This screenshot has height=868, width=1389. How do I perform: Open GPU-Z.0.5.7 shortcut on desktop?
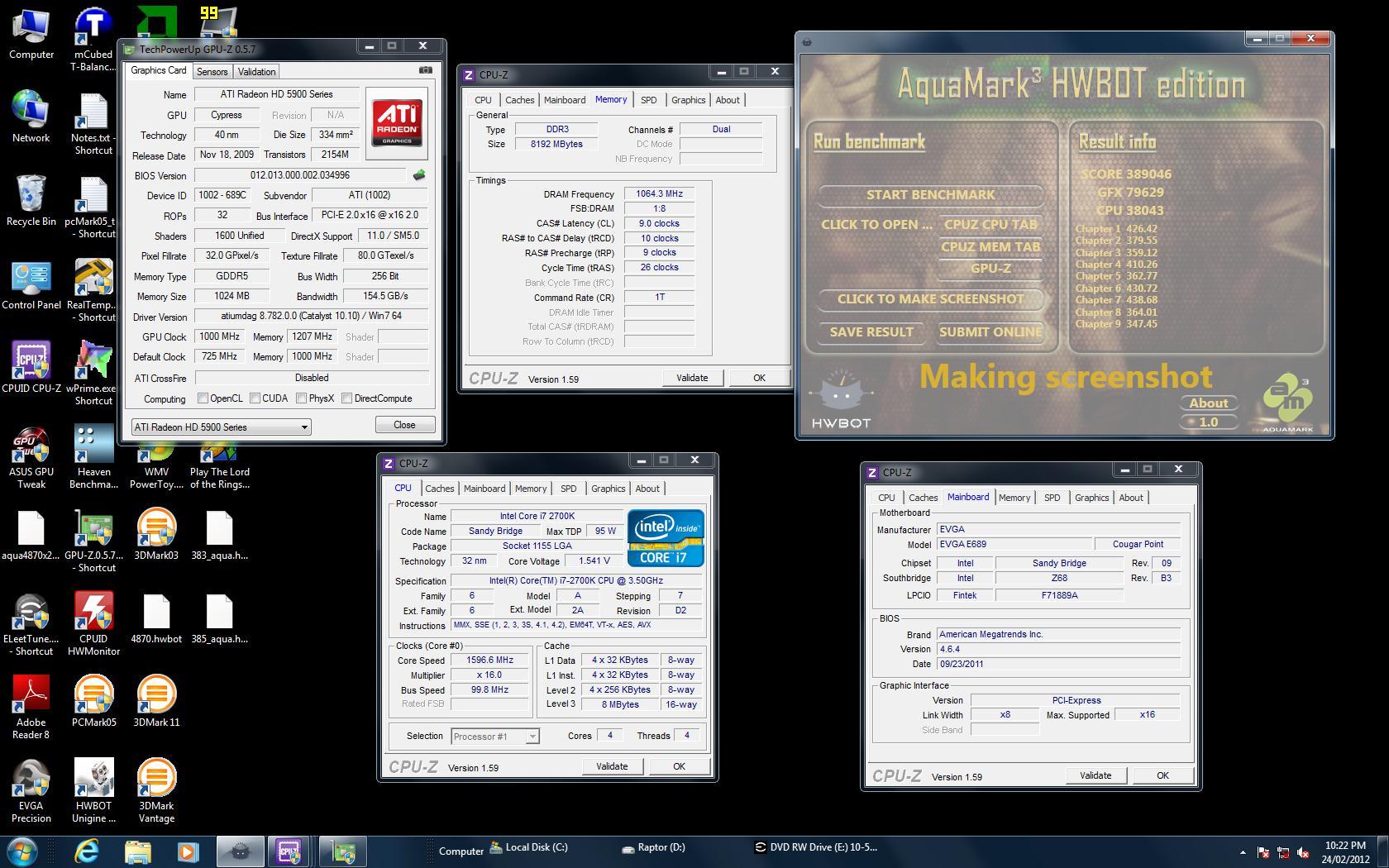(x=93, y=541)
